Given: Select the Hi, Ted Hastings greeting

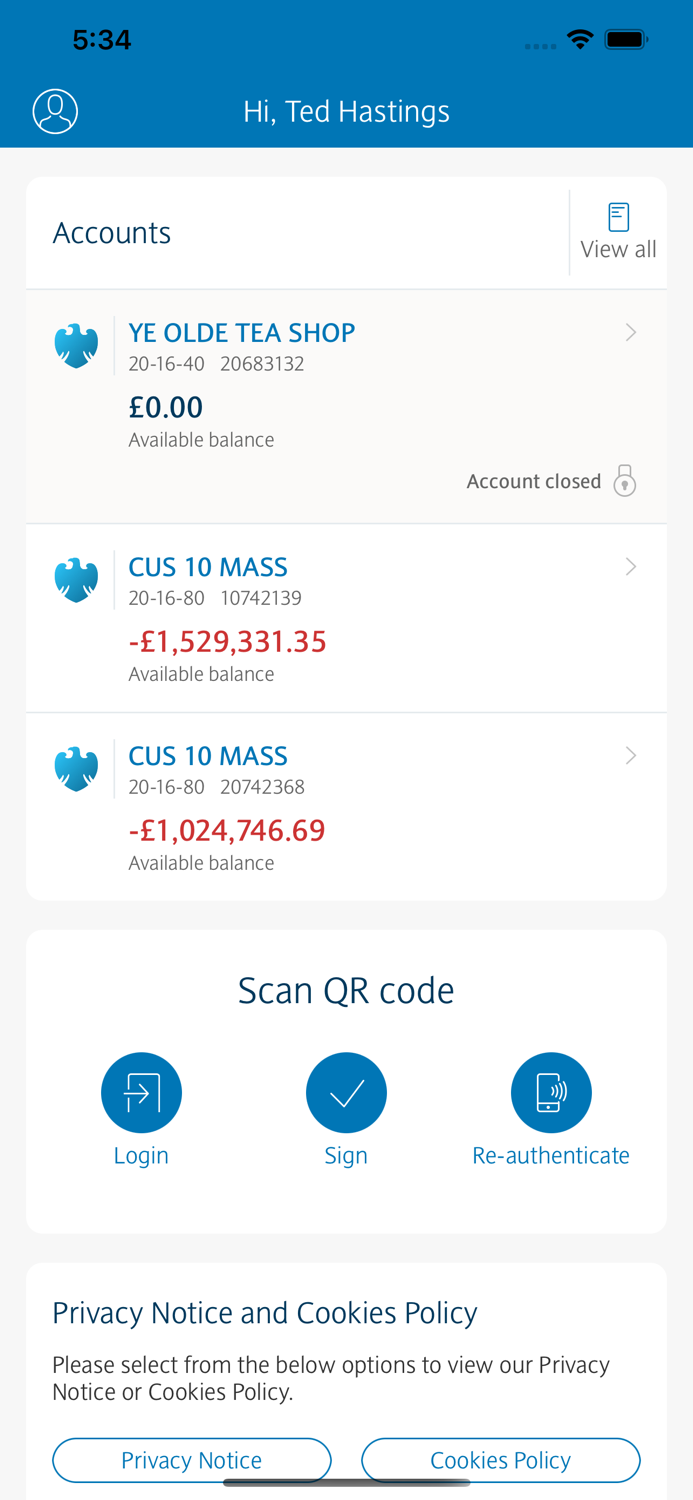Looking at the screenshot, I should pos(346,111).
